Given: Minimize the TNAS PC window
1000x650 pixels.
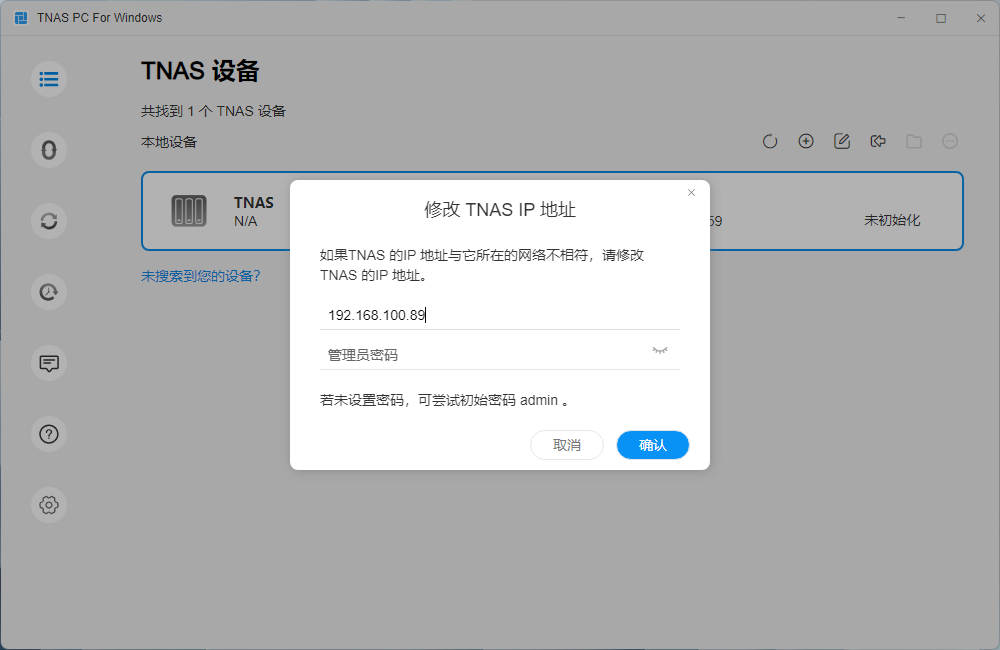Looking at the screenshot, I should coord(901,18).
